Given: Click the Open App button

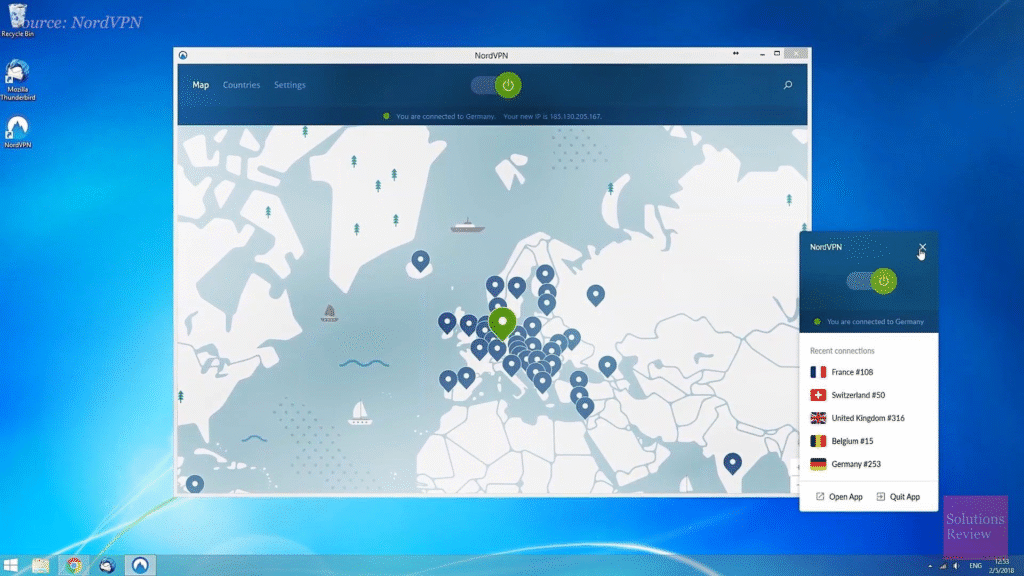Looking at the screenshot, I should pos(838,497).
